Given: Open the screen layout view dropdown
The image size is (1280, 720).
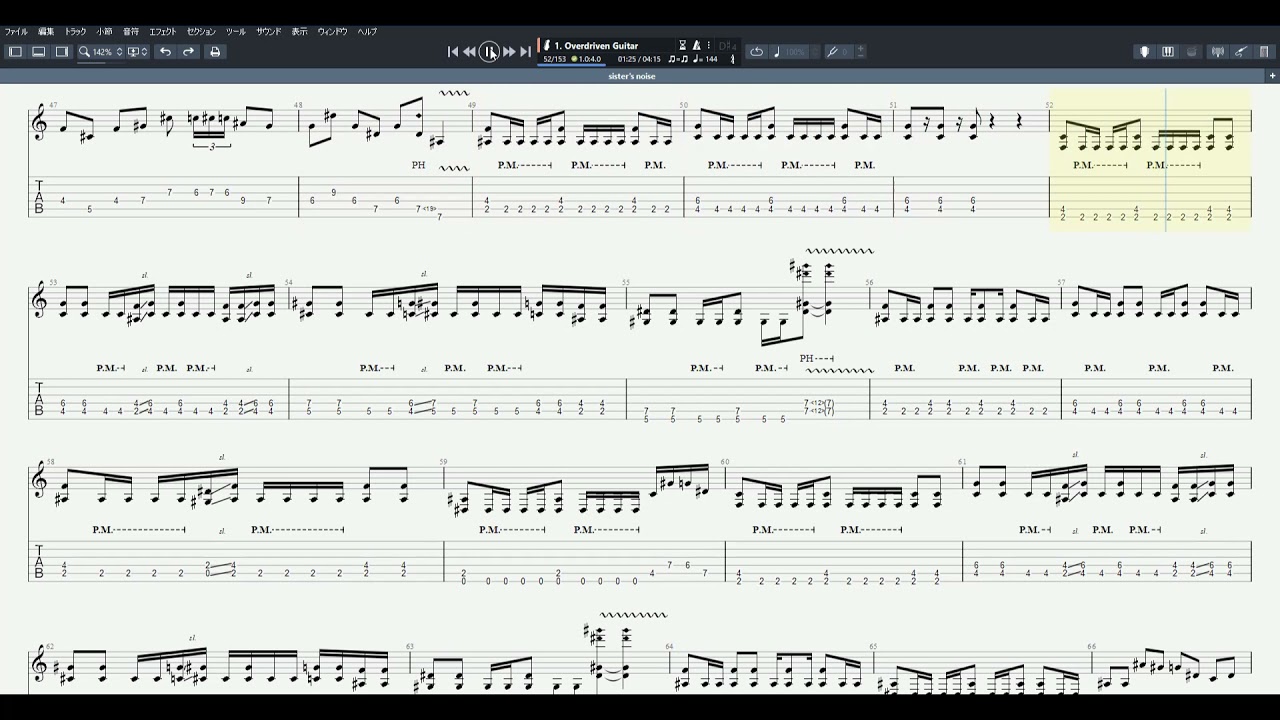Looking at the screenshot, I should 137,52.
